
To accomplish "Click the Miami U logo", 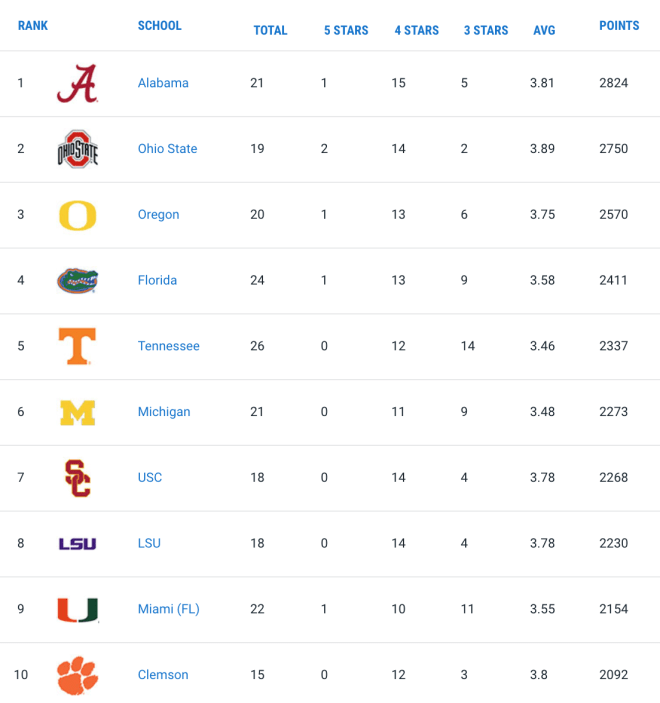I will click(x=78, y=610).
